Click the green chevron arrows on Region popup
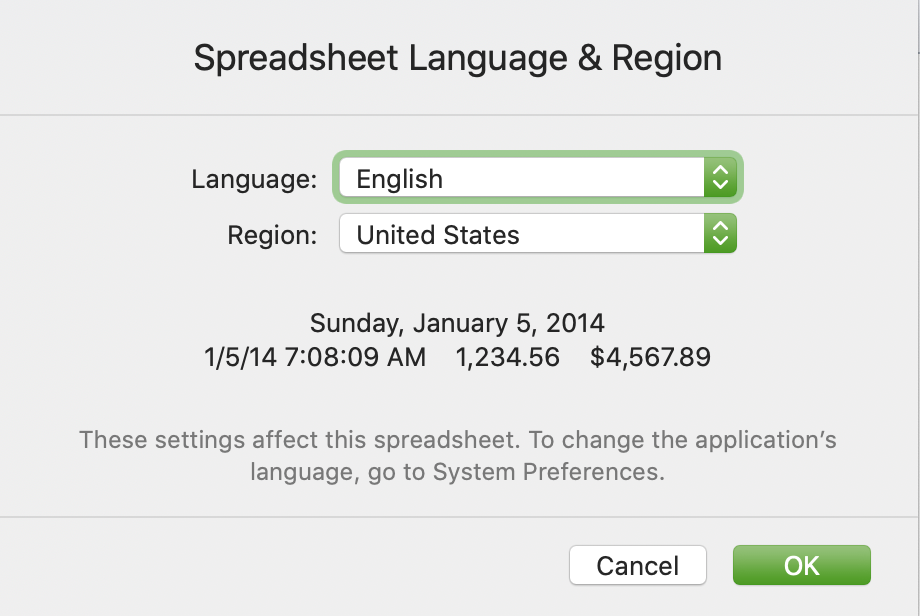Screen dimensions: 920x616 pyautogui.click(x=720, y=235)
